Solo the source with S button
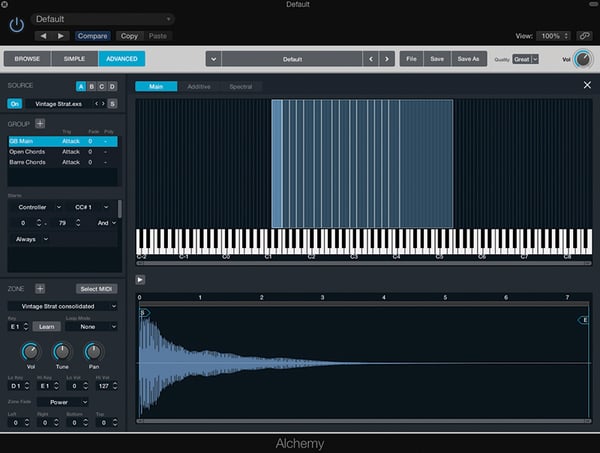Screen dimensions: 600x453 pos(112,104)
